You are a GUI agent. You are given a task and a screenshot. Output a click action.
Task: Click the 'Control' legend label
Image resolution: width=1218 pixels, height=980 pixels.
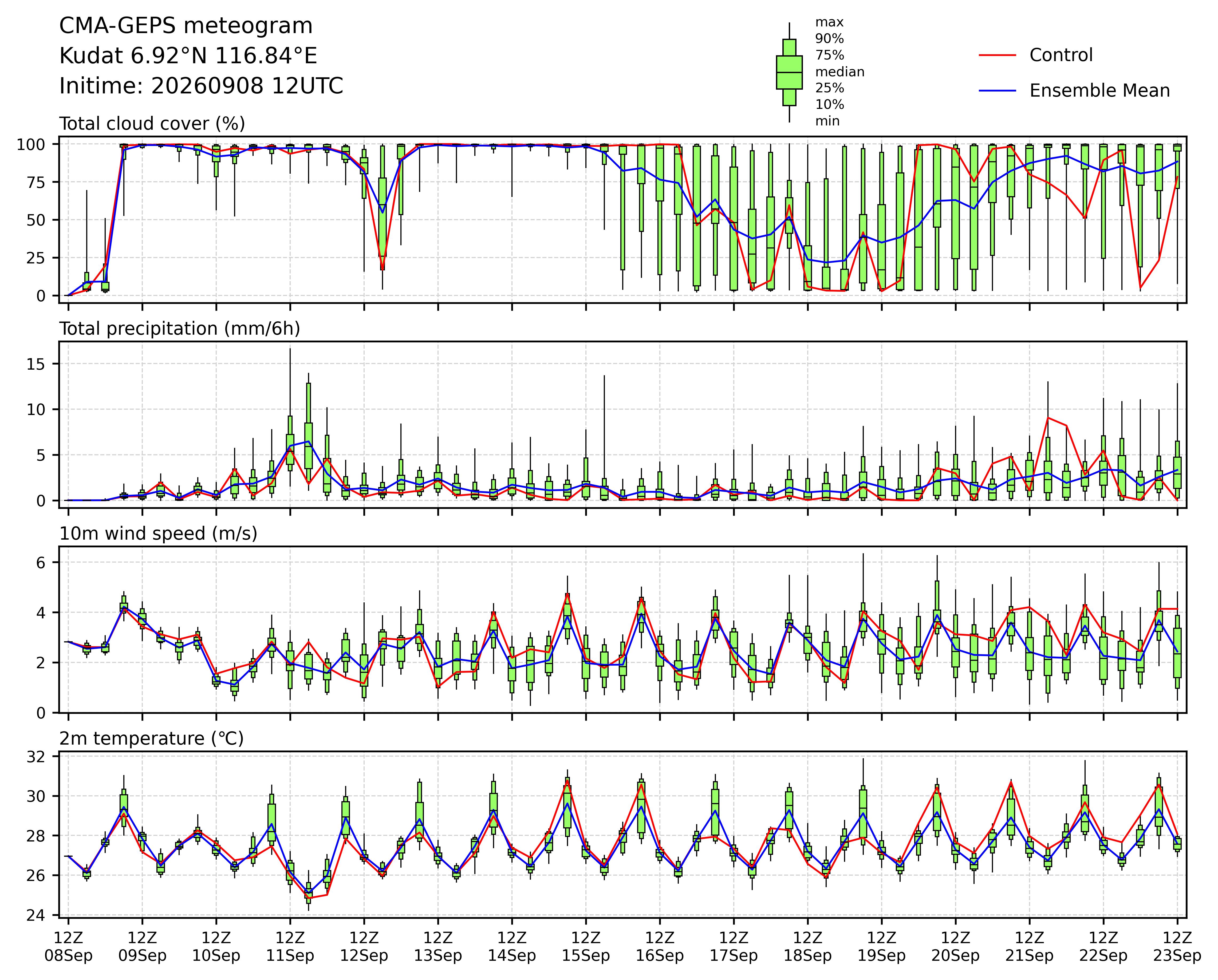point(1061,55)
